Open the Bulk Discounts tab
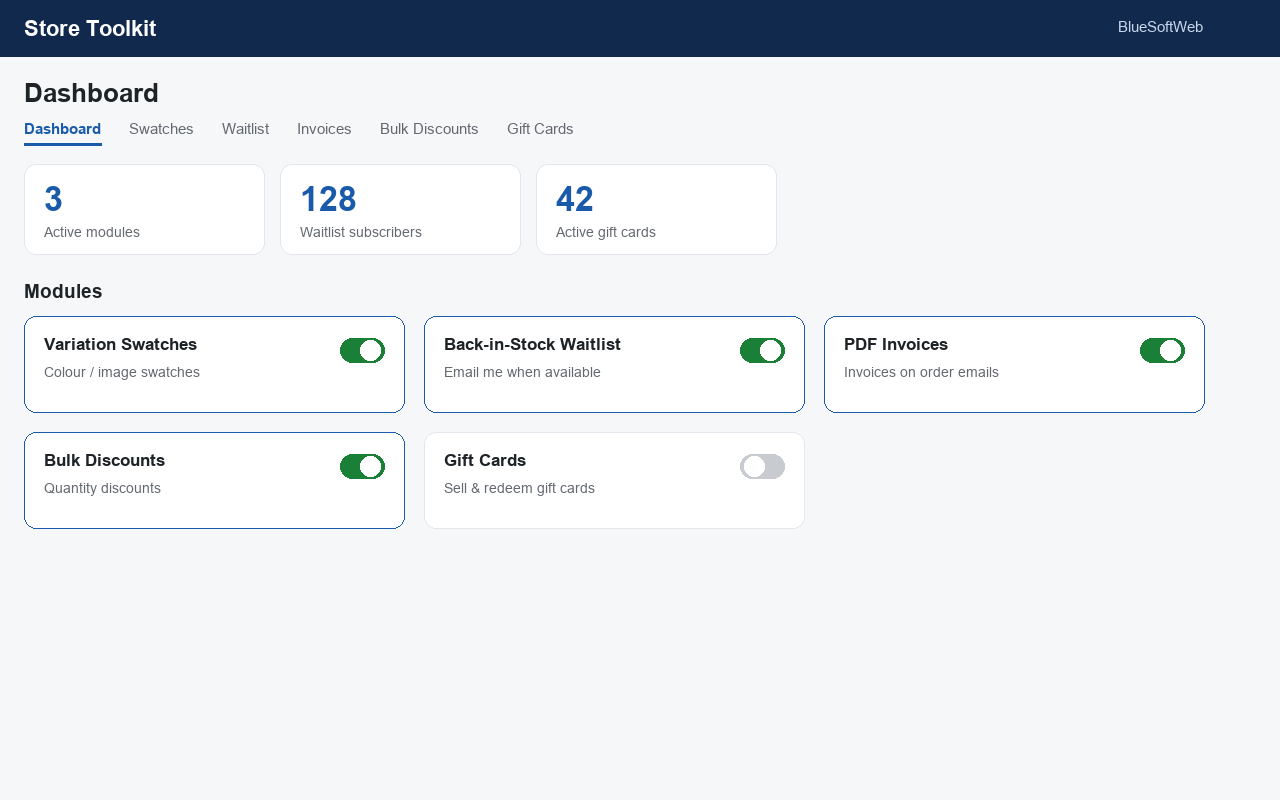This screenshot has height=800, width=1280. pyautogui.click(x=429, y=129)
